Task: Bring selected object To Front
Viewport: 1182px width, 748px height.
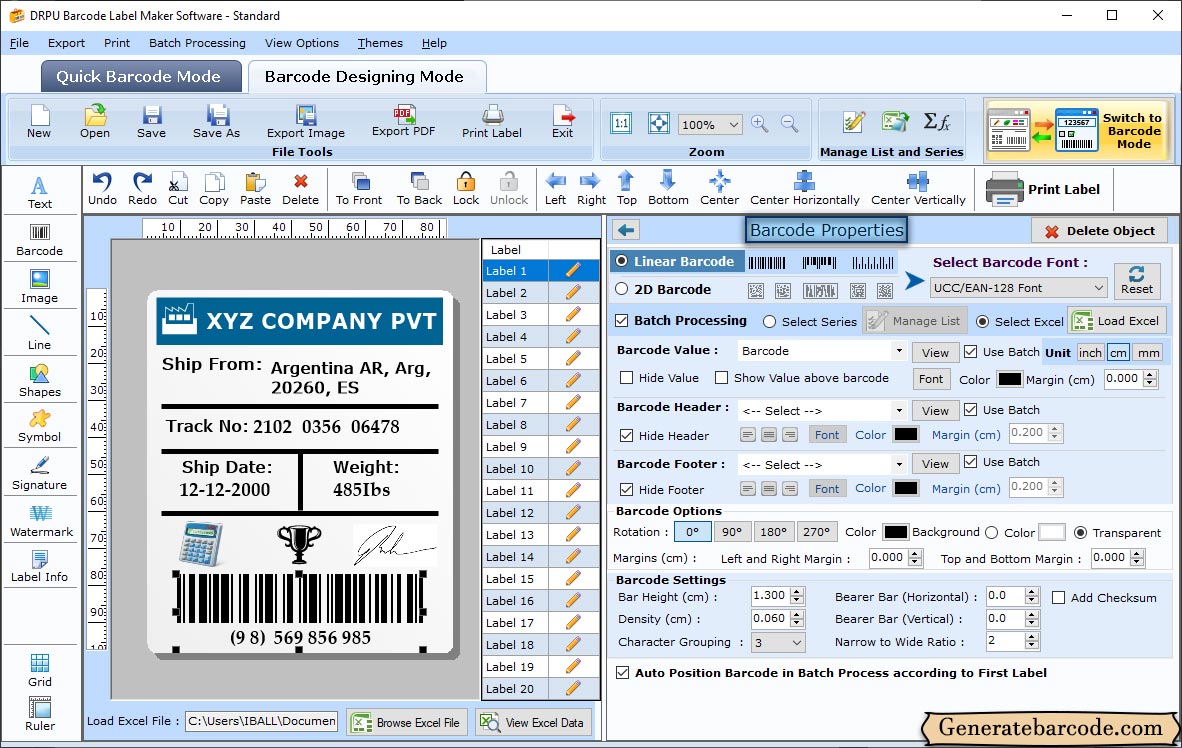Action: pyautogui.click(x=359, y=189)
